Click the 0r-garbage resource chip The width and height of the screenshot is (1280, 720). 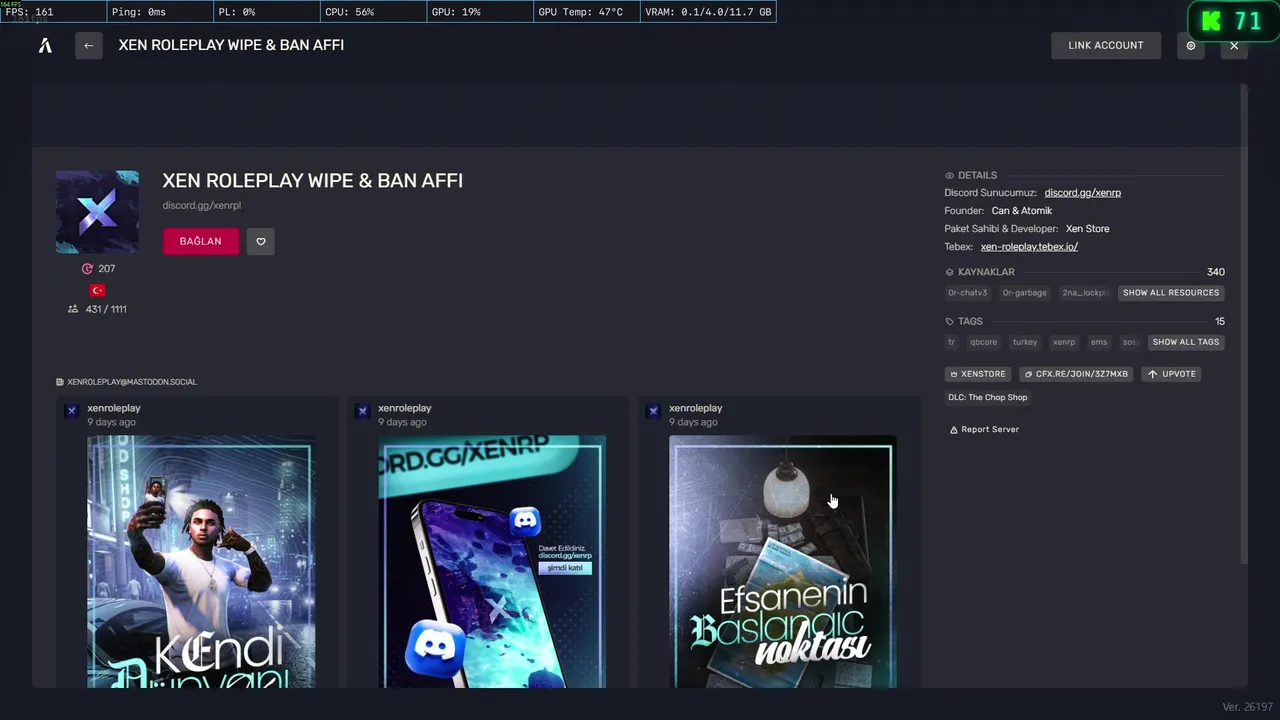pos(1024,293)
